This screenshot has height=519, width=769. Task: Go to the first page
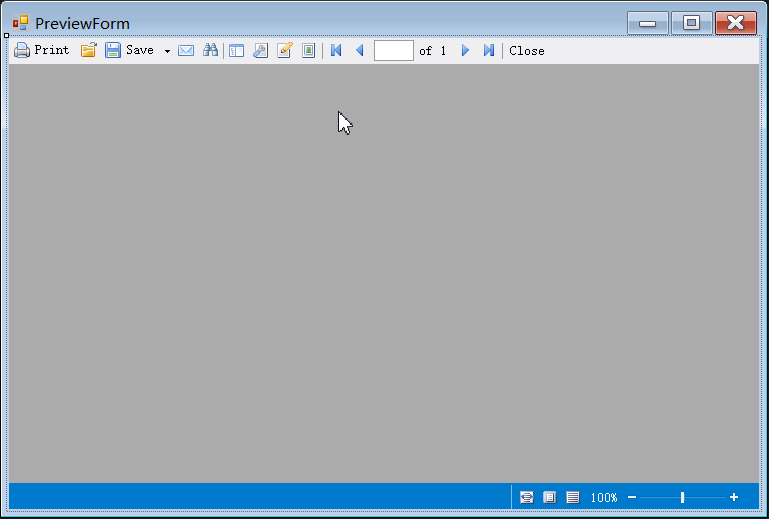click(x=336, y=50)
